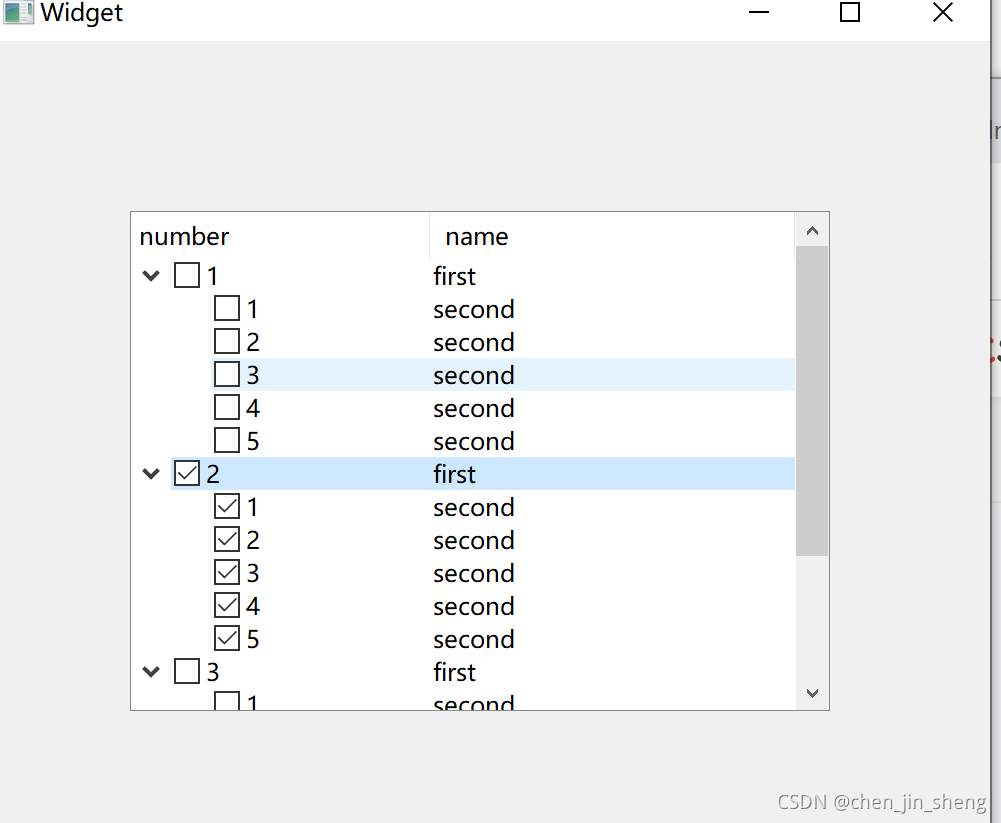Check child 1 checkbox under unchecked parent 1

coord(227,308)
